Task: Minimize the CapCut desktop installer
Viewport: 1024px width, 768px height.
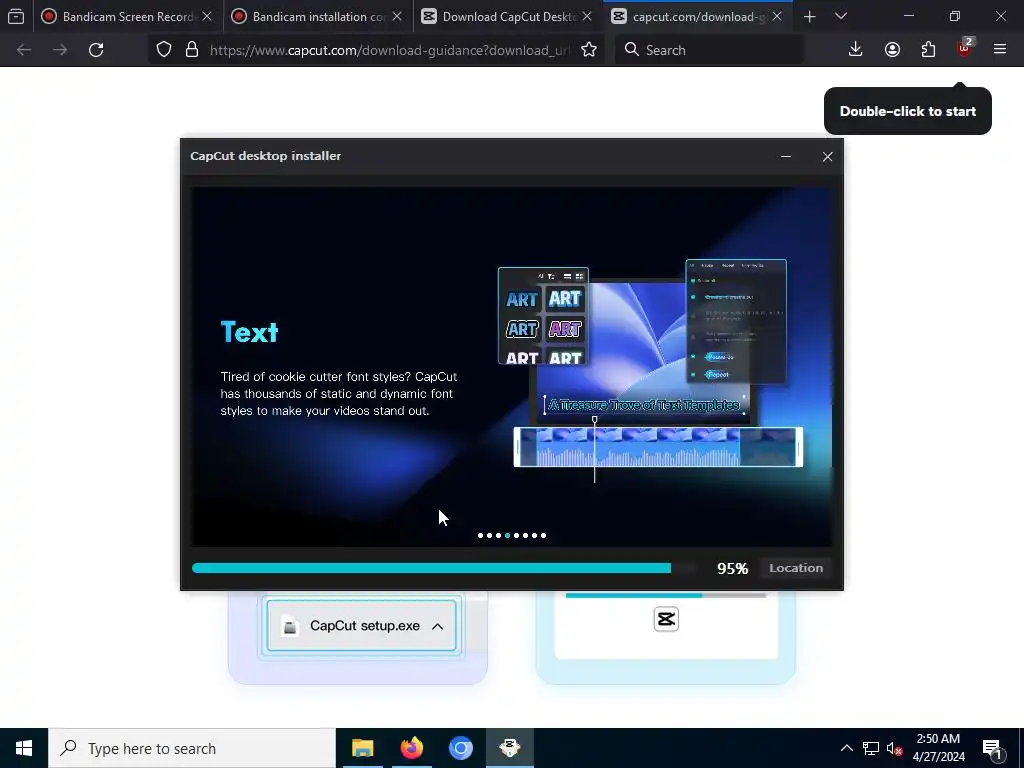Action: point(786,156)
